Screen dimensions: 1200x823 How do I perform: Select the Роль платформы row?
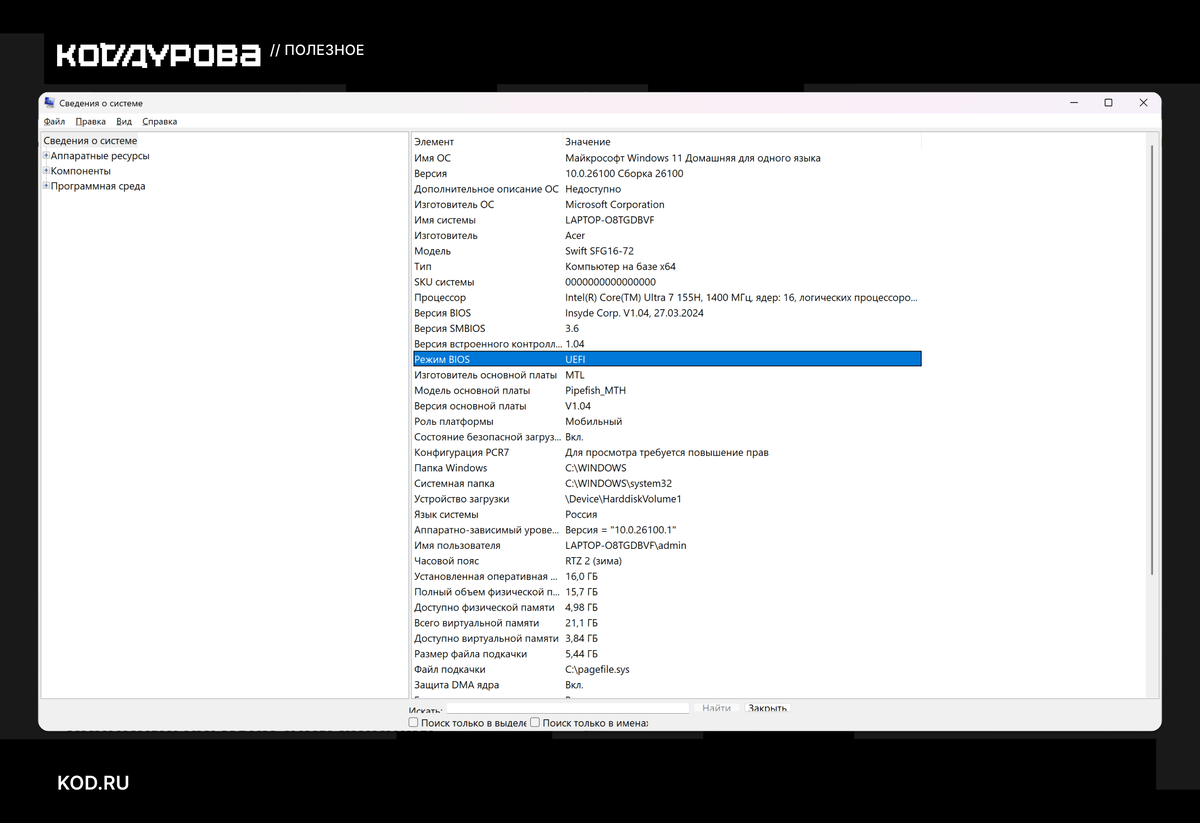(667, 421)
